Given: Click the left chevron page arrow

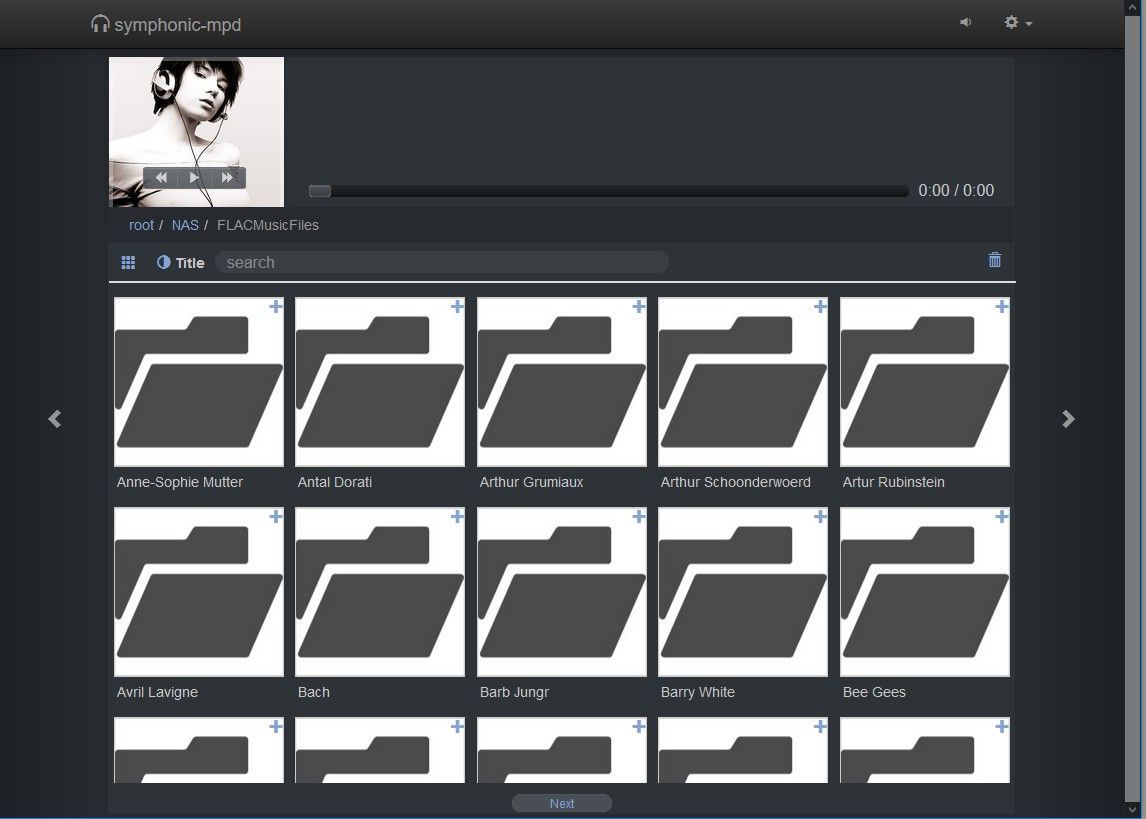Looking at the screenshot, I should 55,419.
